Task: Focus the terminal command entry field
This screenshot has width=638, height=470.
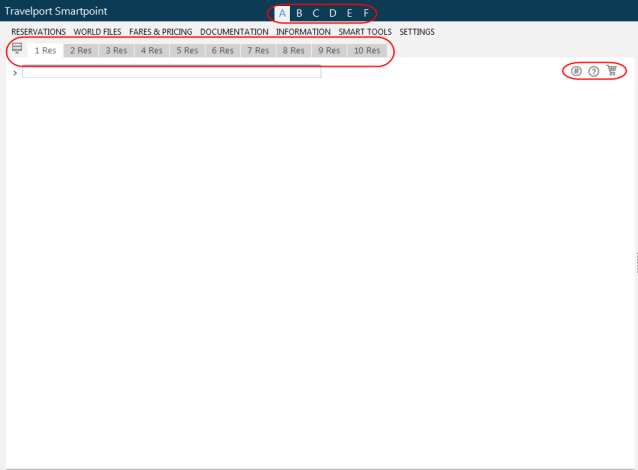Action: (x=171, y=72)
